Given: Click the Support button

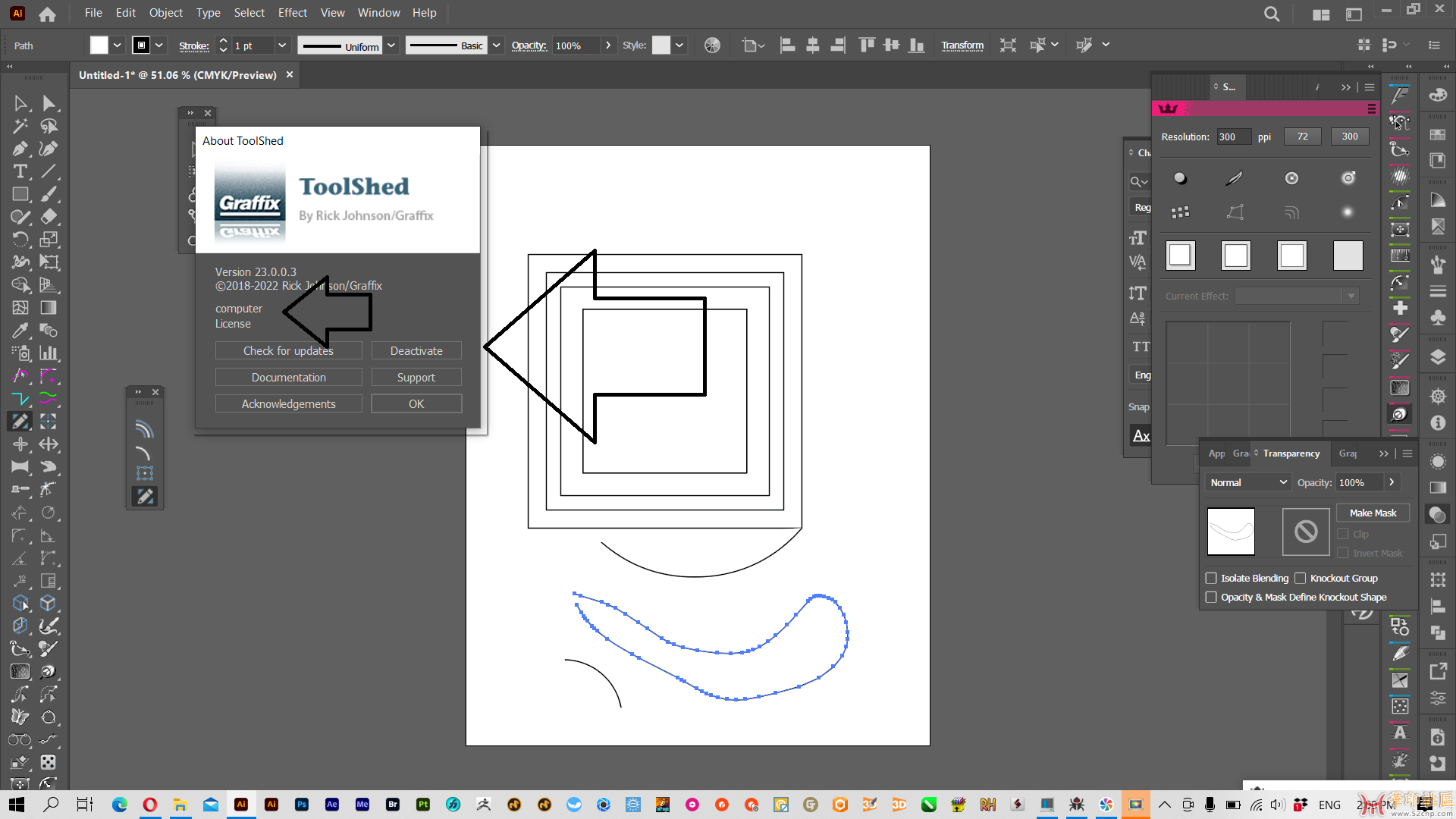Looking at the screenshot, I should pos(416,378).
